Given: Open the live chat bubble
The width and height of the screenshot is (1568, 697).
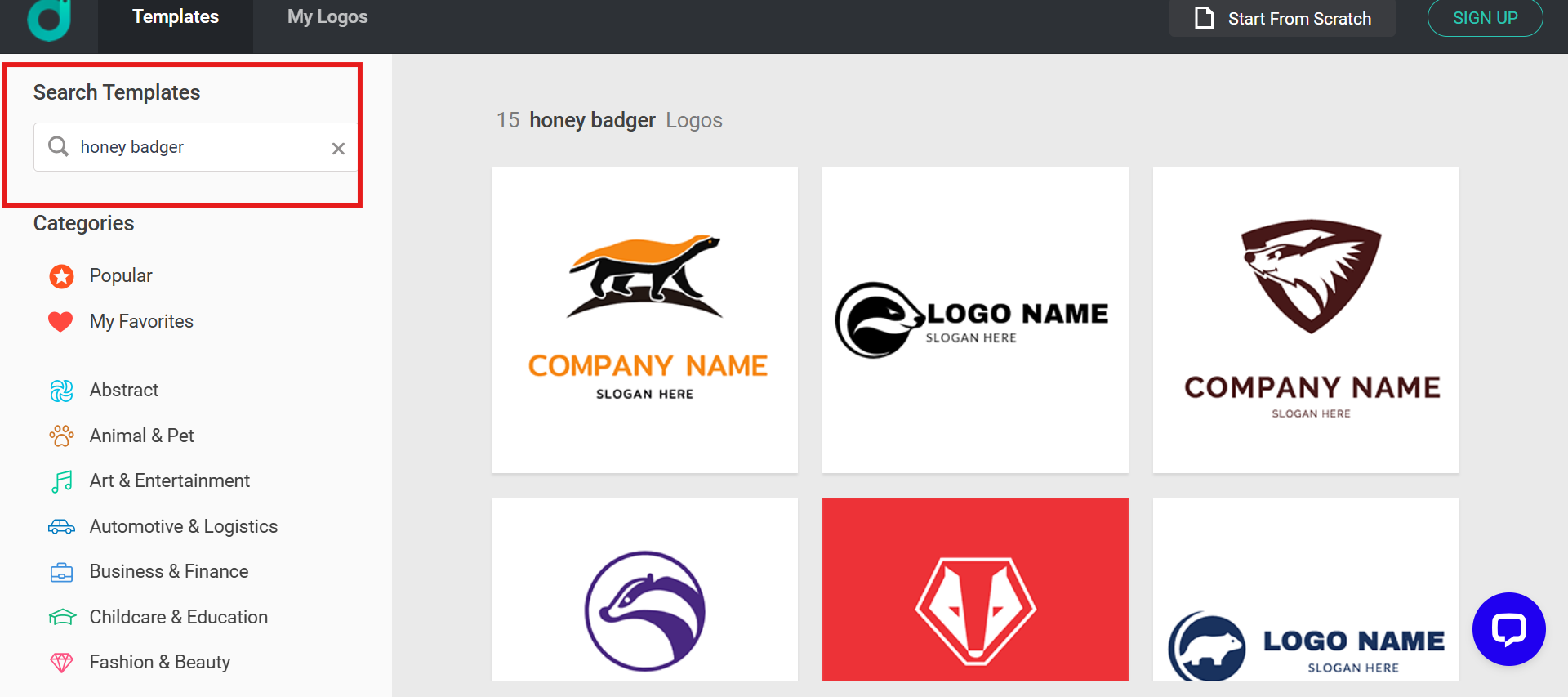Looking at the screenshot, I should pos(1508,629).
